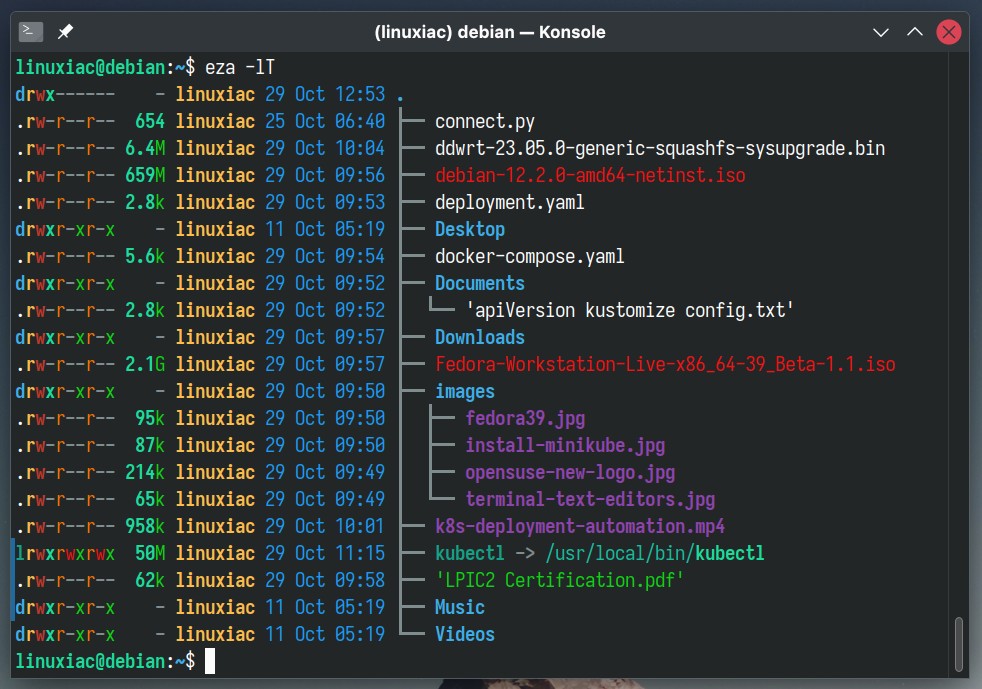Screen dimensions: 982x689
Task: Maximize window with up chevron
Action: pyautogui.click(x=914, y=31)
